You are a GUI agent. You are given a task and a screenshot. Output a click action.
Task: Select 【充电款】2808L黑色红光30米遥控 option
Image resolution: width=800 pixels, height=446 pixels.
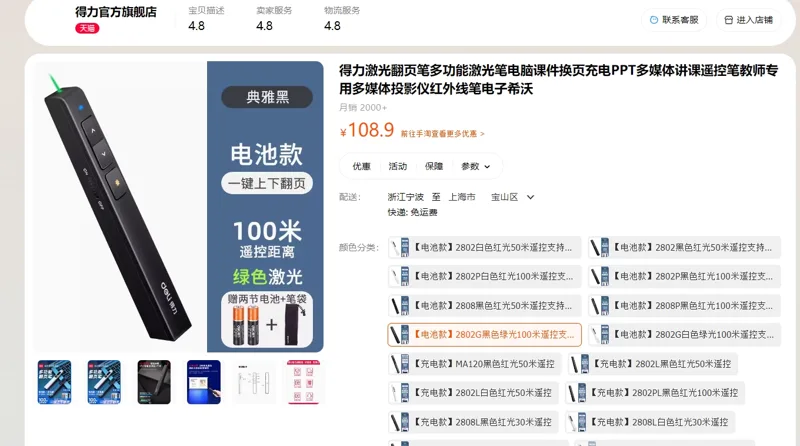473,422
